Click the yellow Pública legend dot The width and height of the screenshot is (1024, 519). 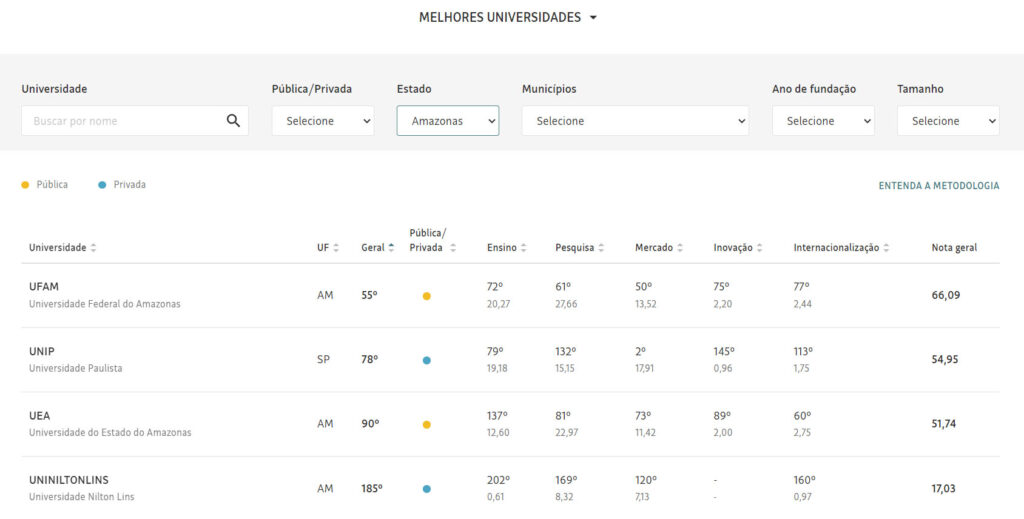click(x=25, y=185)
